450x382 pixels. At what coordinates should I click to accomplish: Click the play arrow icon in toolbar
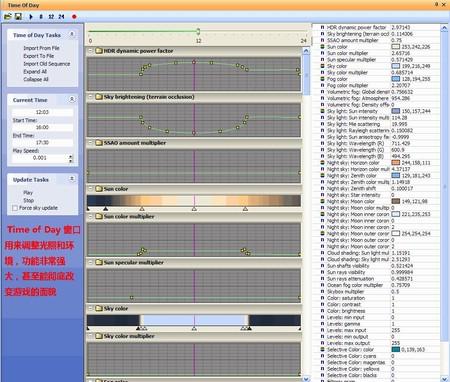(31, 16)
